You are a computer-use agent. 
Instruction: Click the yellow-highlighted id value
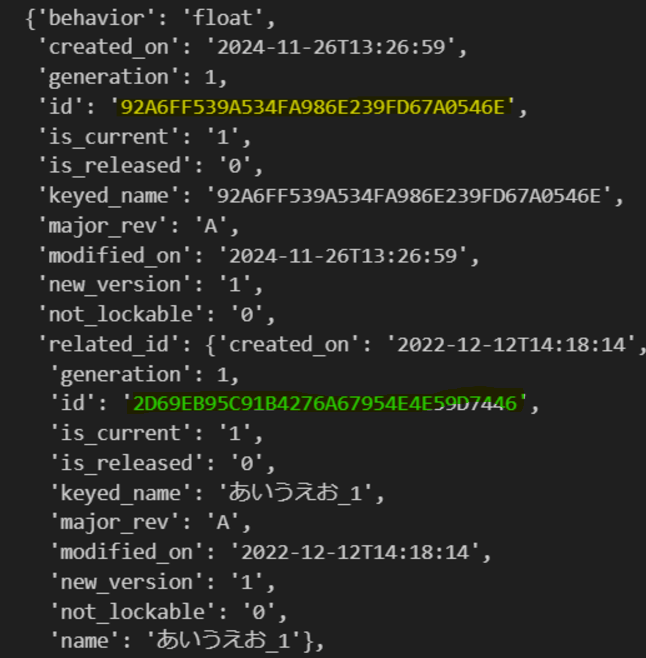(x=312, y=106)
